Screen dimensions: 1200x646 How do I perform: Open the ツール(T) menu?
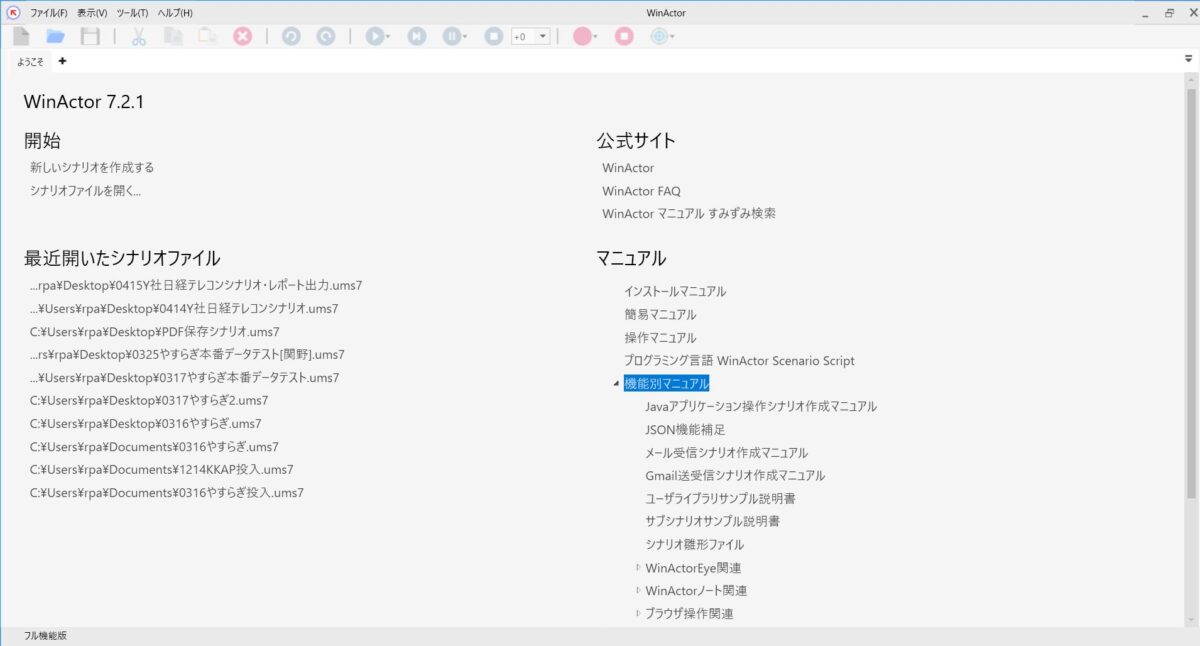(x=132, y=13)
